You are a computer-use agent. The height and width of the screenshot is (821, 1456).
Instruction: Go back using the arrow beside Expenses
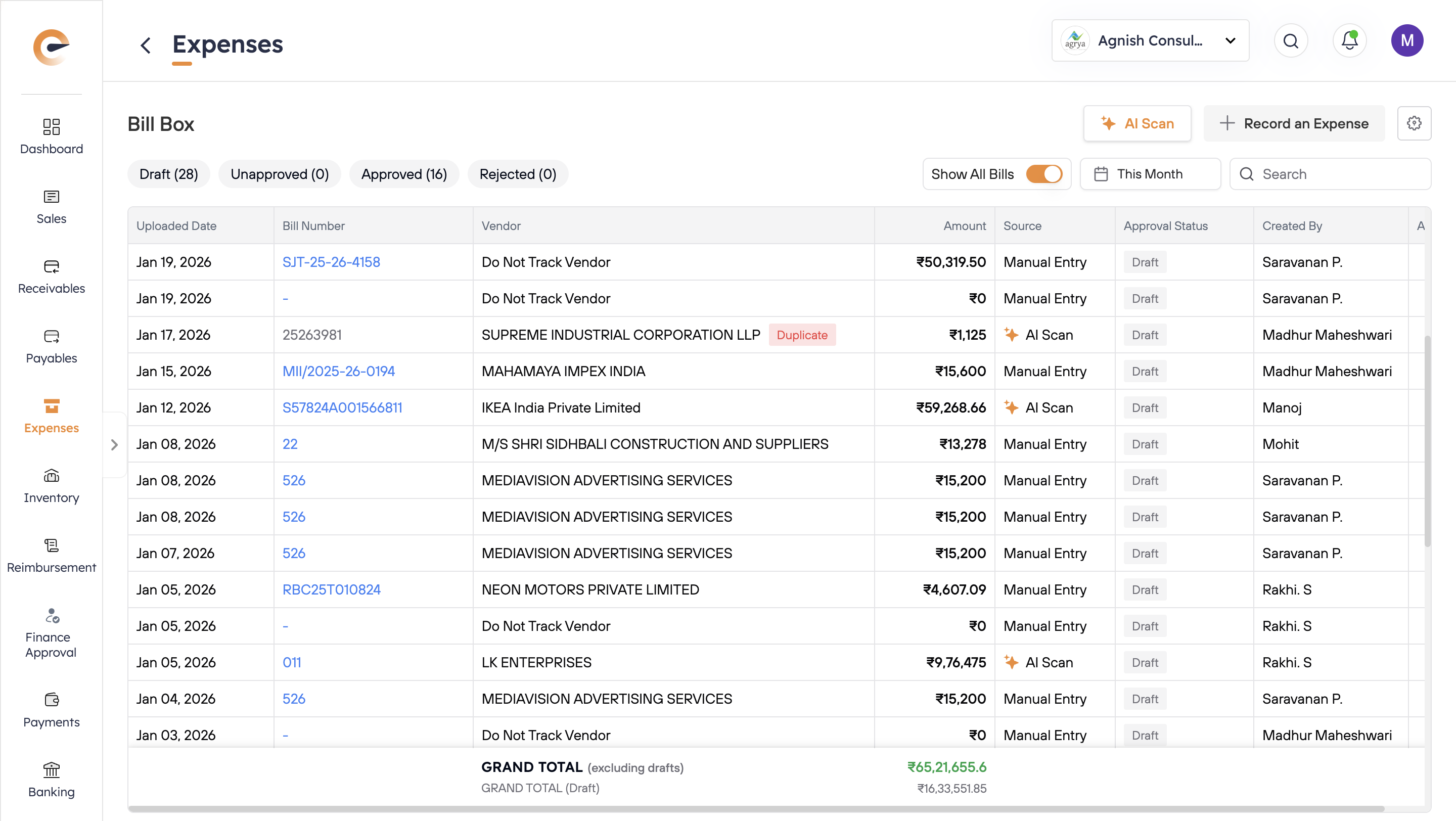145,45
